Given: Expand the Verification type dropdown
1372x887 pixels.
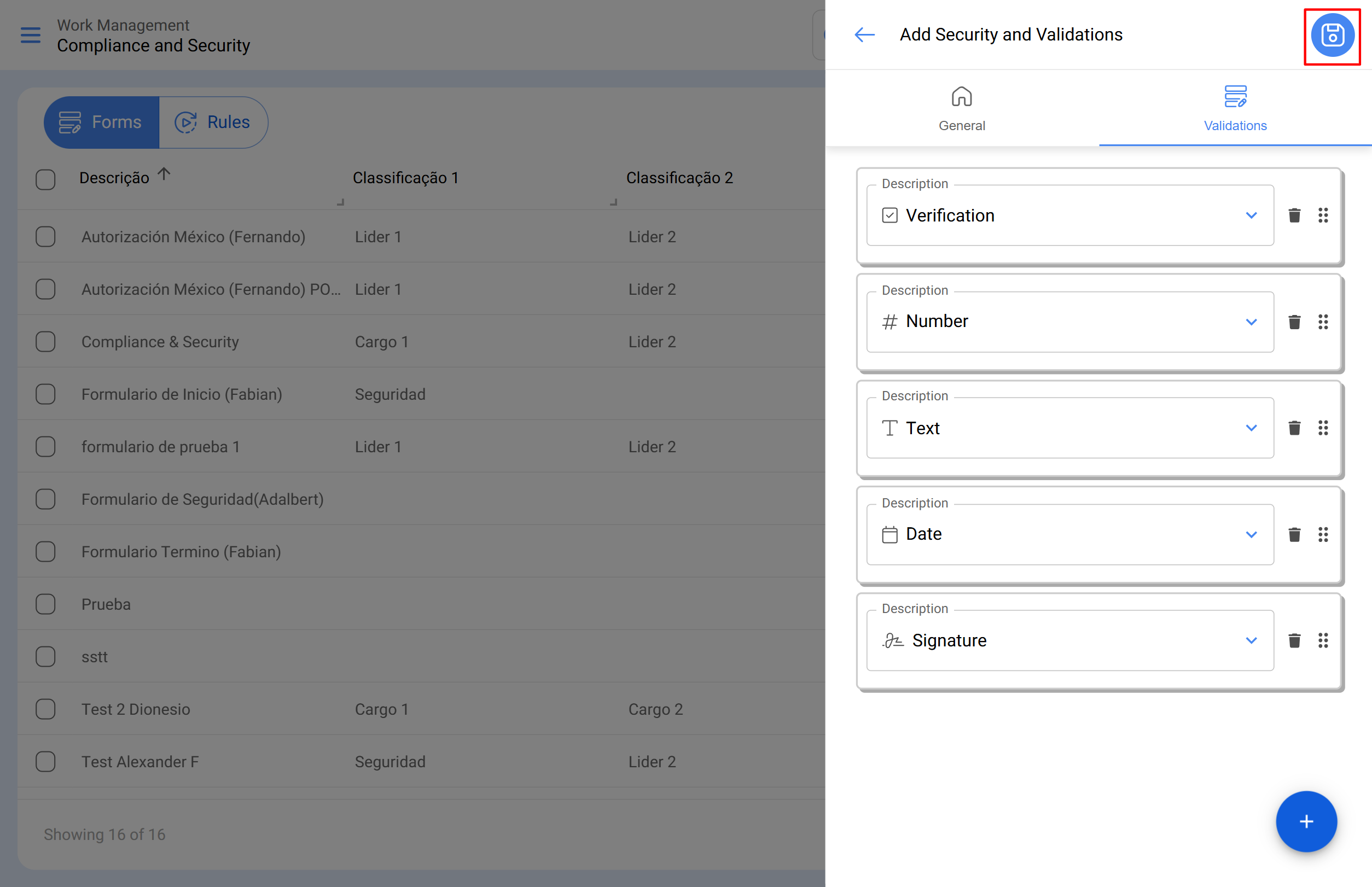Looking at the screenshot, I should coord(1251,215).
